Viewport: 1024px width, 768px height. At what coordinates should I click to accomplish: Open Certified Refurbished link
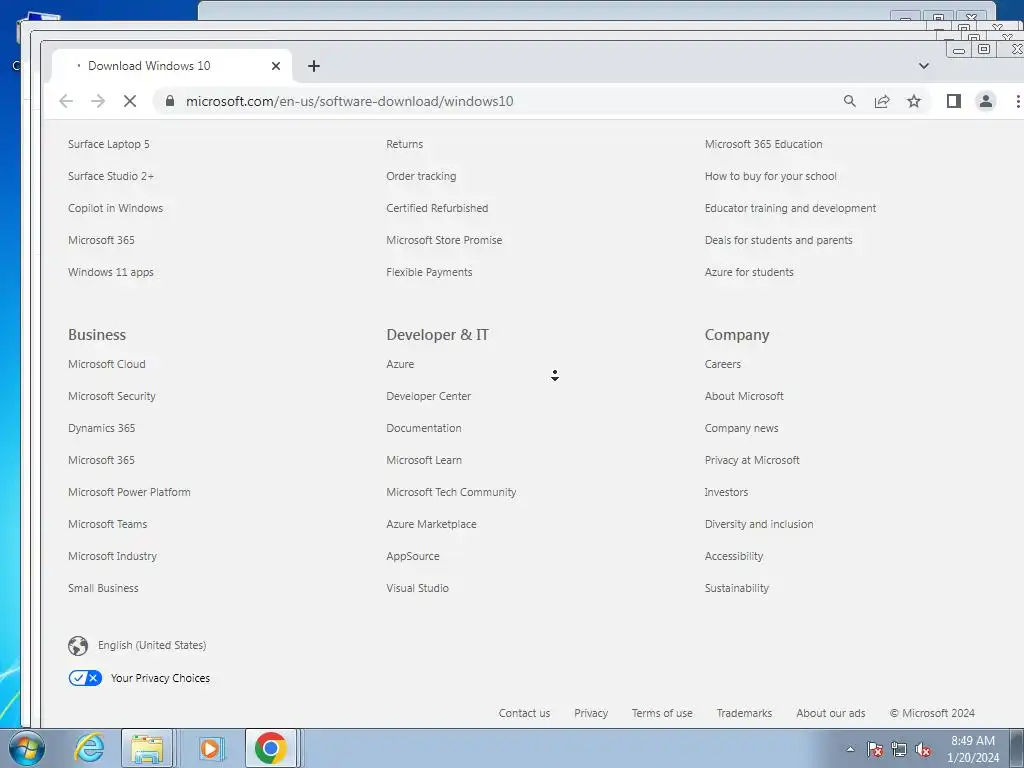point(437,208)
